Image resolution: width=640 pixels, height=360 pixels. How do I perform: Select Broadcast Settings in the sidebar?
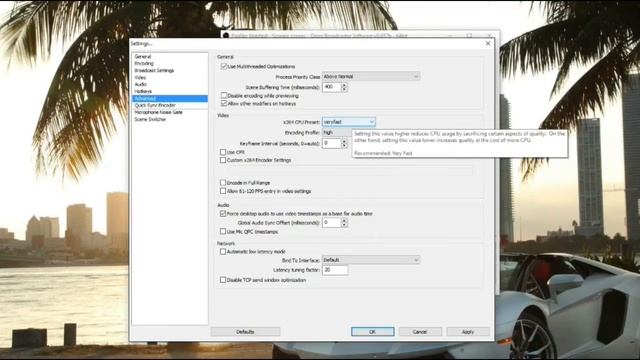coord(154,71)
